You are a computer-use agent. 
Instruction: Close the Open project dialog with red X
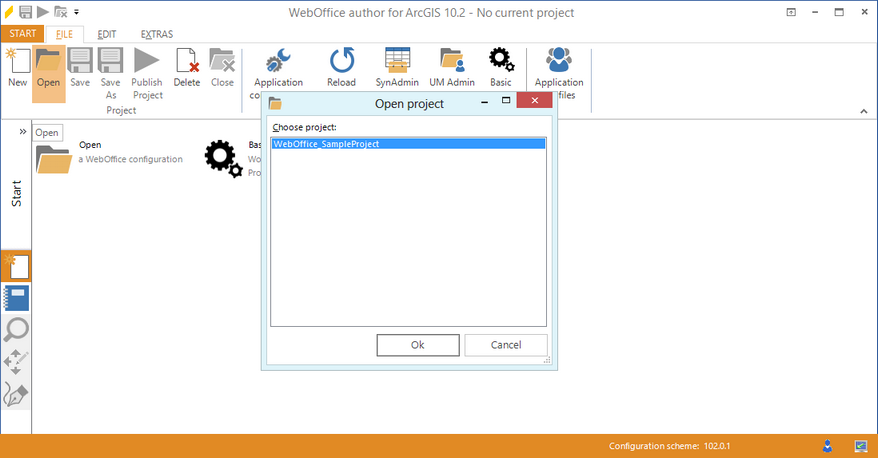pyautogui.click(x=535, y=100)
